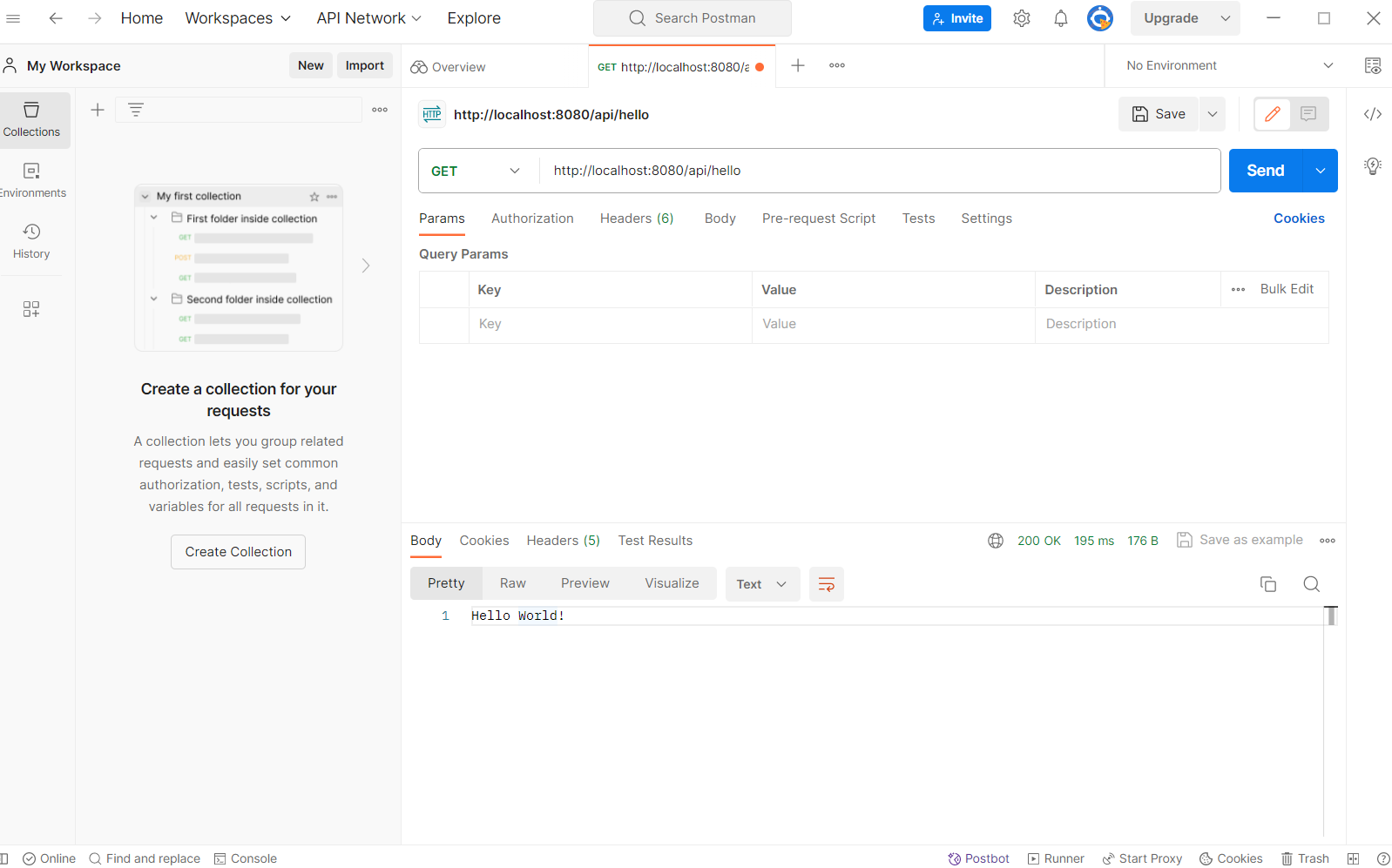
Task: Open query params table options dots
Action: pyautogui.click(x=1239, y=289)
